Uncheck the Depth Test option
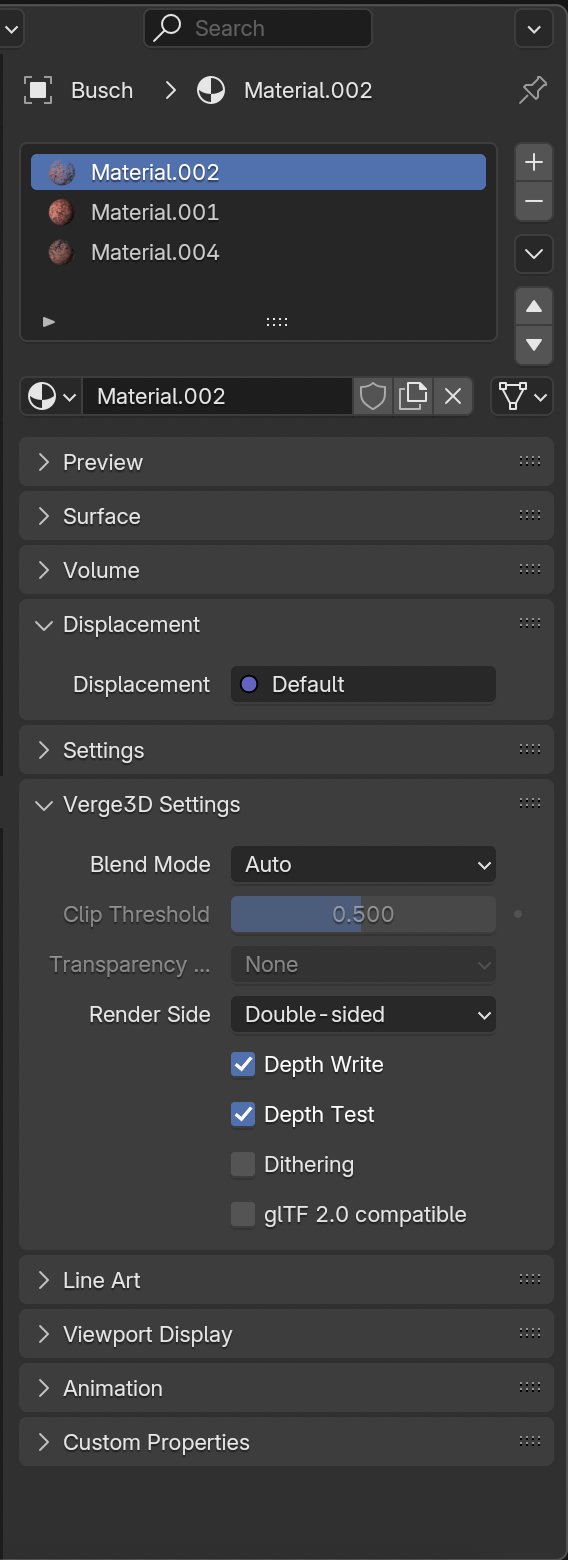568x1560 pixels. point(243,1114)
